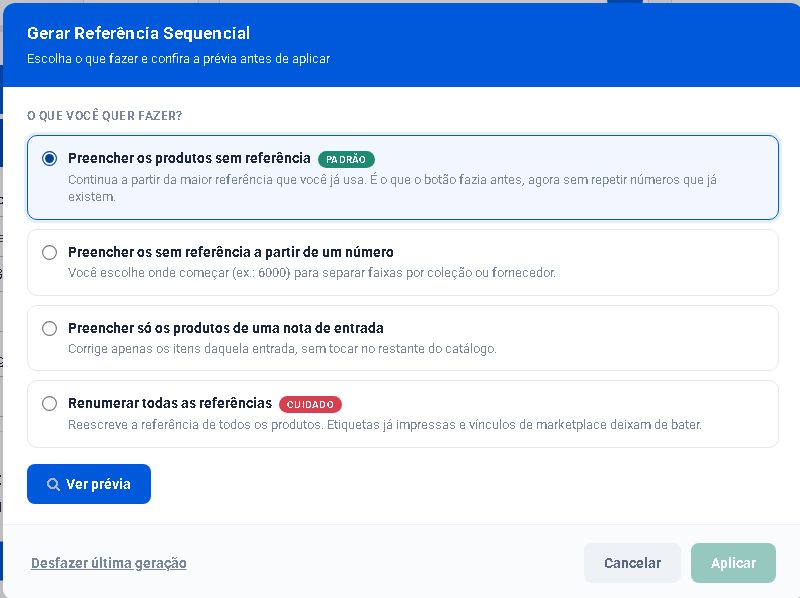The width and height of the screenshot is (800, 598).
Task: Open the Desfazer última geração link
Action: point(109,563)
